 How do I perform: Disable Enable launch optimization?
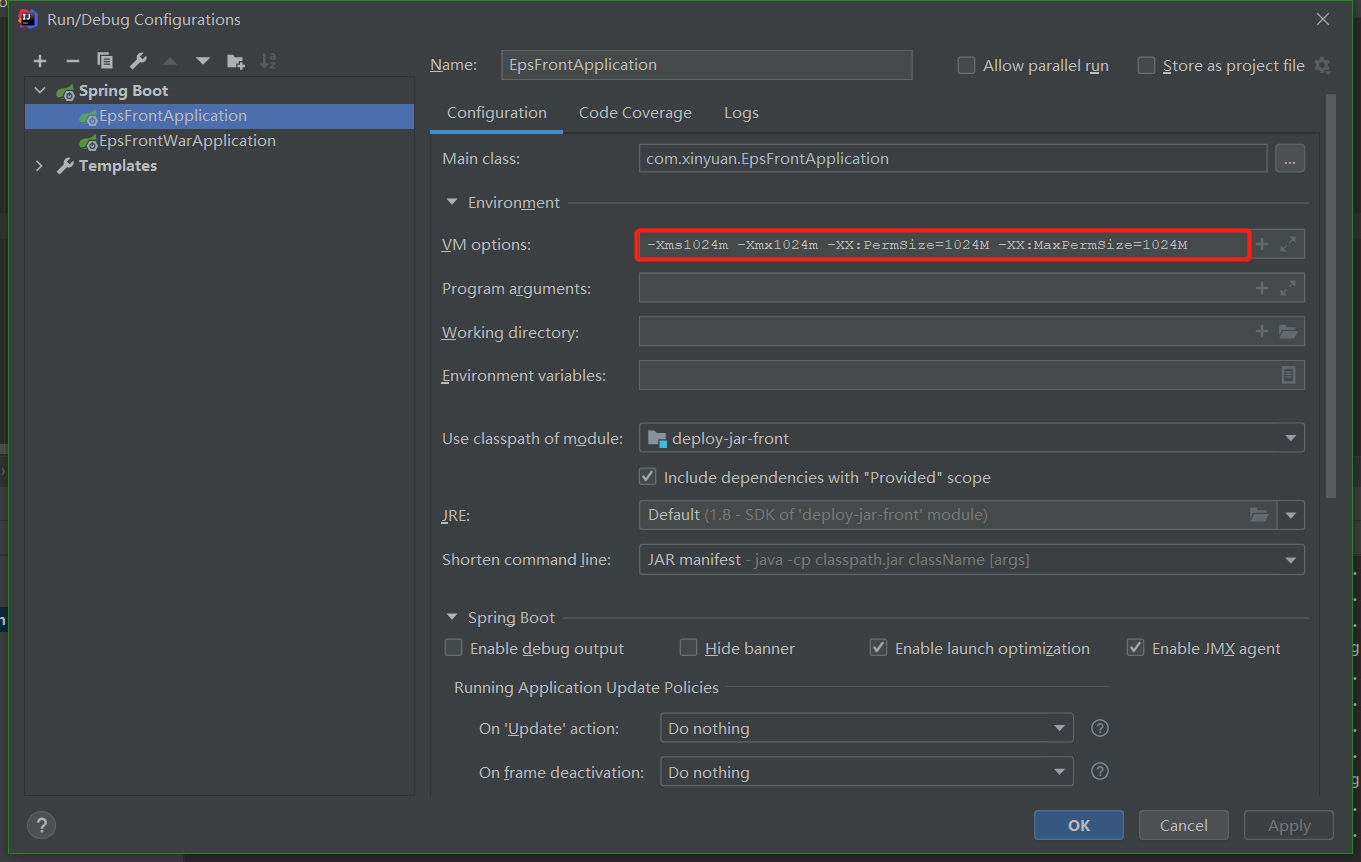coord(878,648)
